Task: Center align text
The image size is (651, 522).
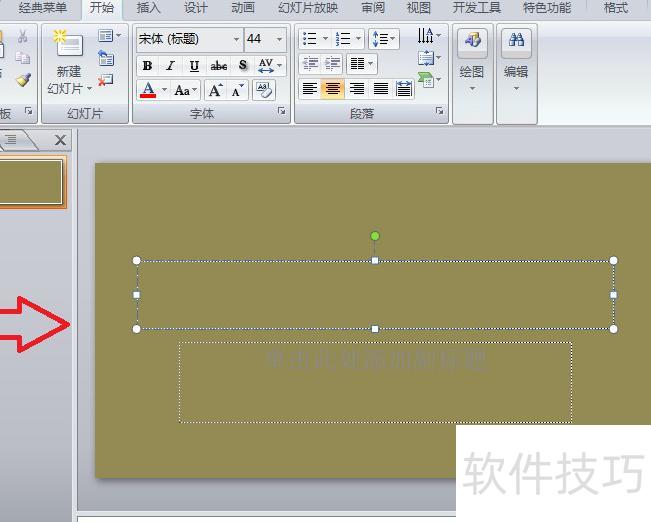Action: click(333, 88)
